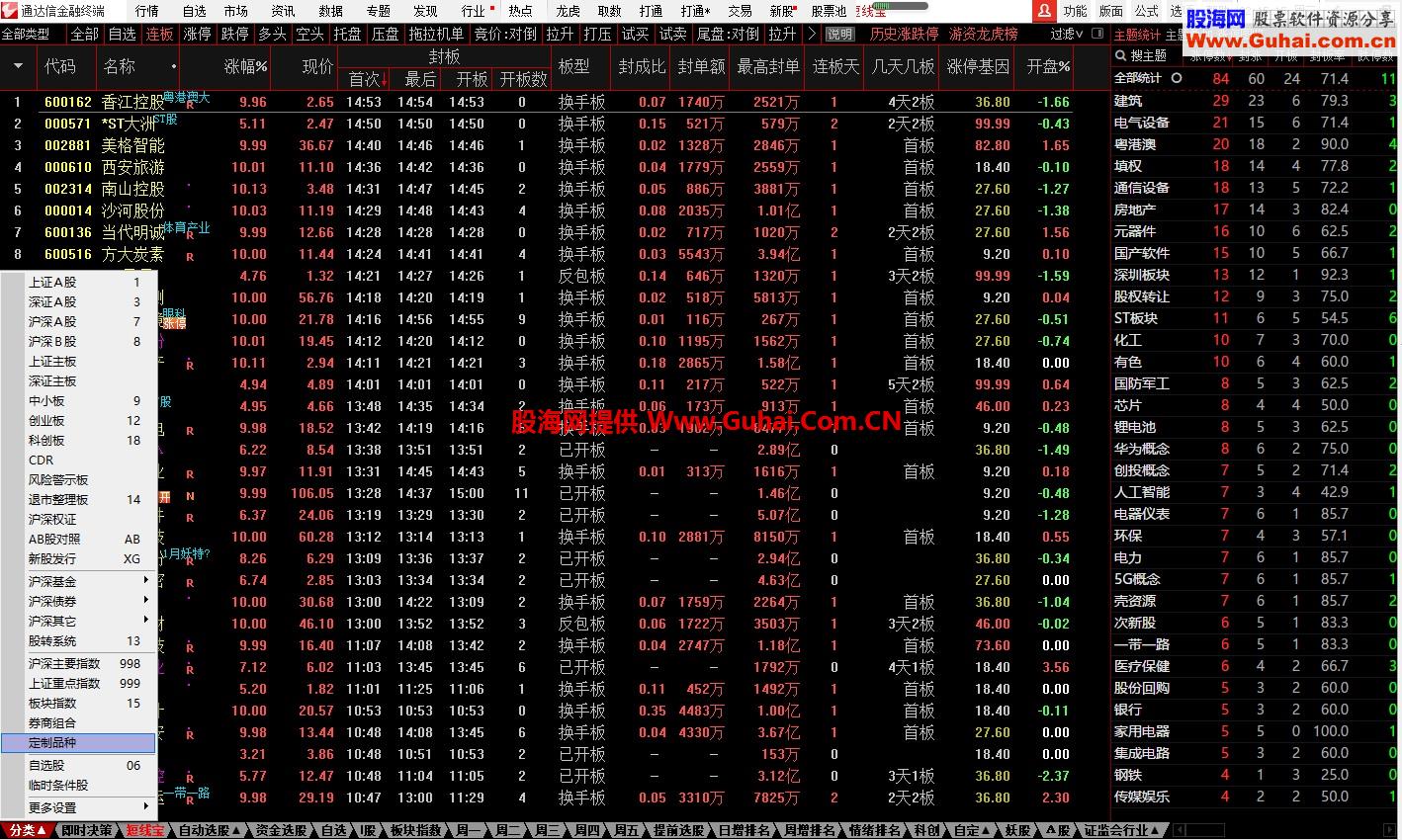
Task: Select the 全部 filter tab
Action: pyautogui.click(x=85, y=34)
